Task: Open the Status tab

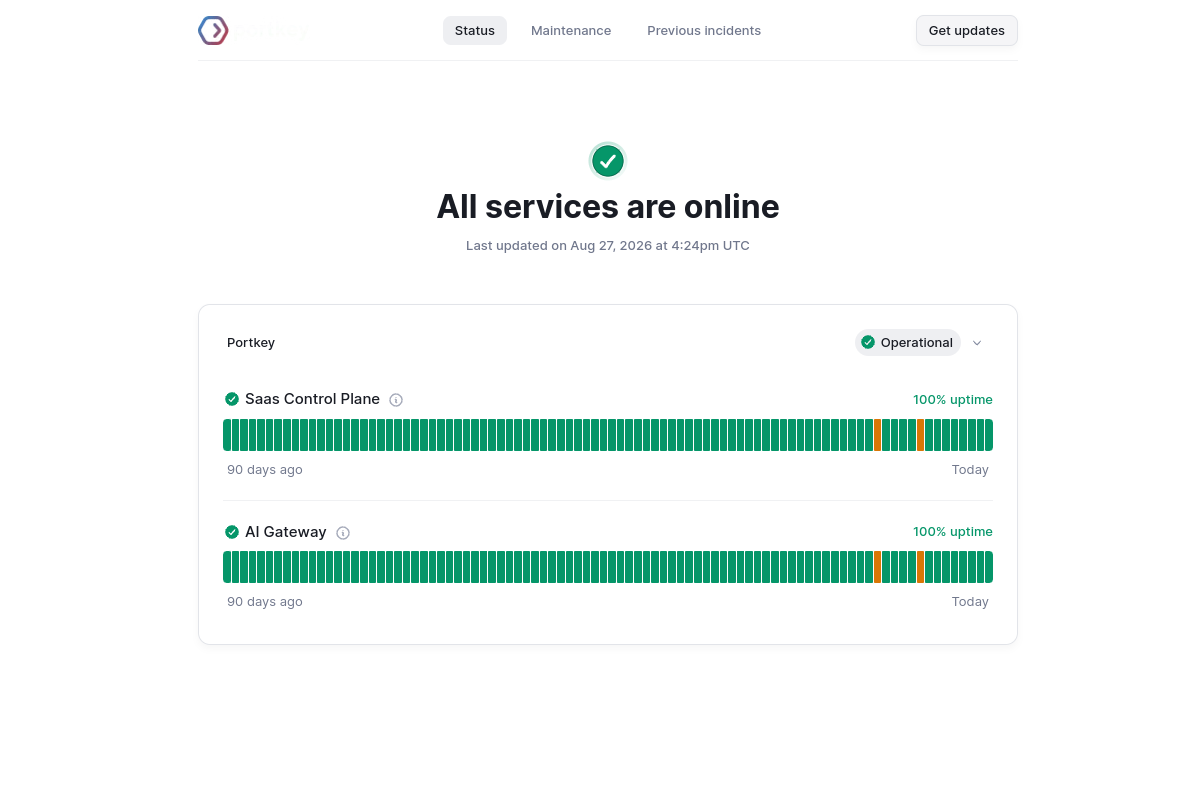Action: click(x=475, y=30)
